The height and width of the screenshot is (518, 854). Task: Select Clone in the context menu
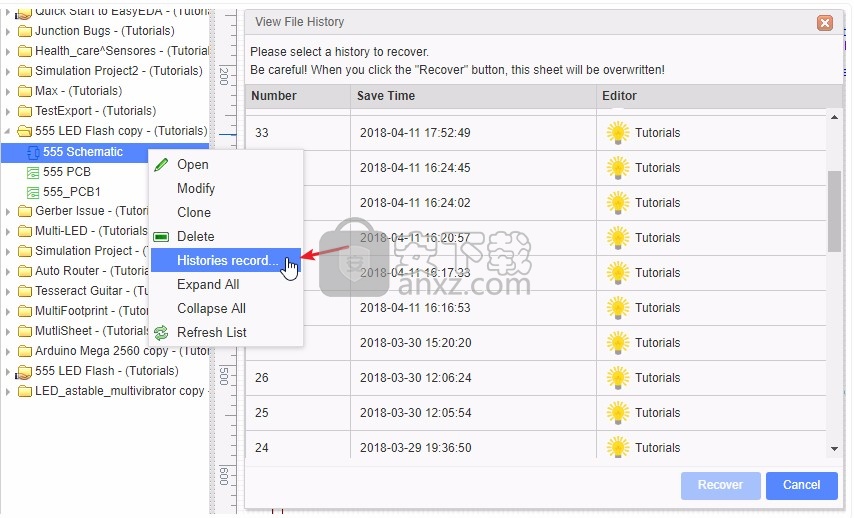194,213
